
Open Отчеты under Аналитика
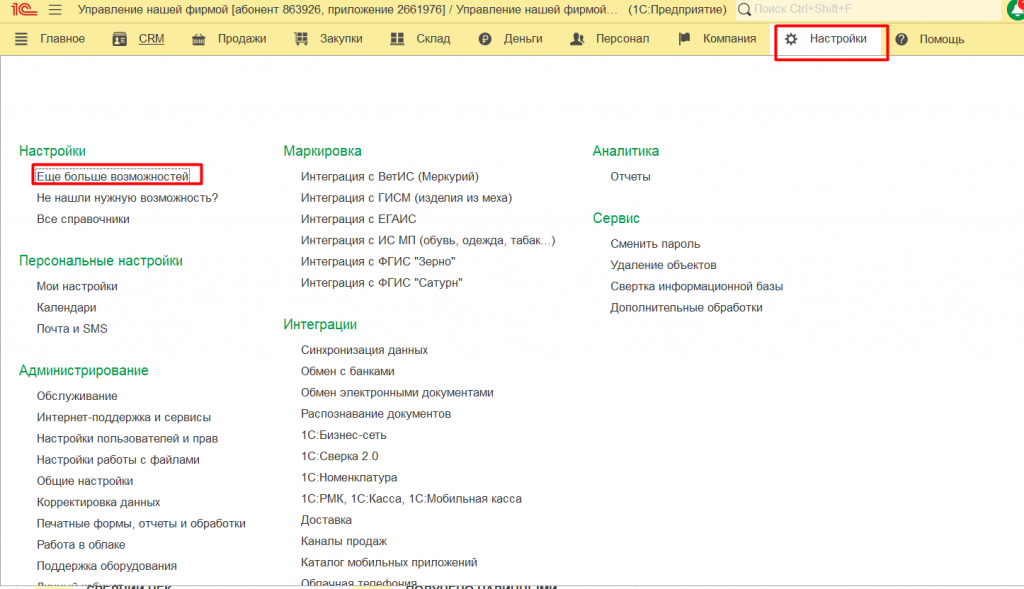coord(630,176)
